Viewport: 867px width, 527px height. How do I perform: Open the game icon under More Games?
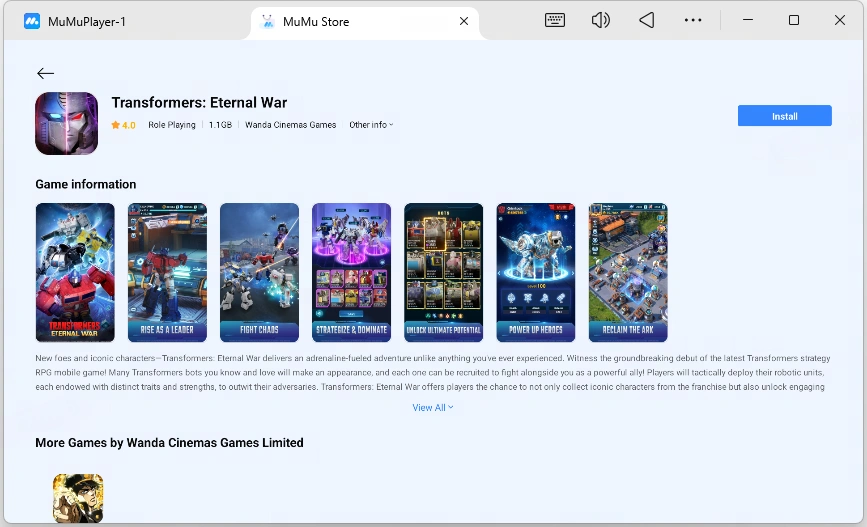coord(78,498)
